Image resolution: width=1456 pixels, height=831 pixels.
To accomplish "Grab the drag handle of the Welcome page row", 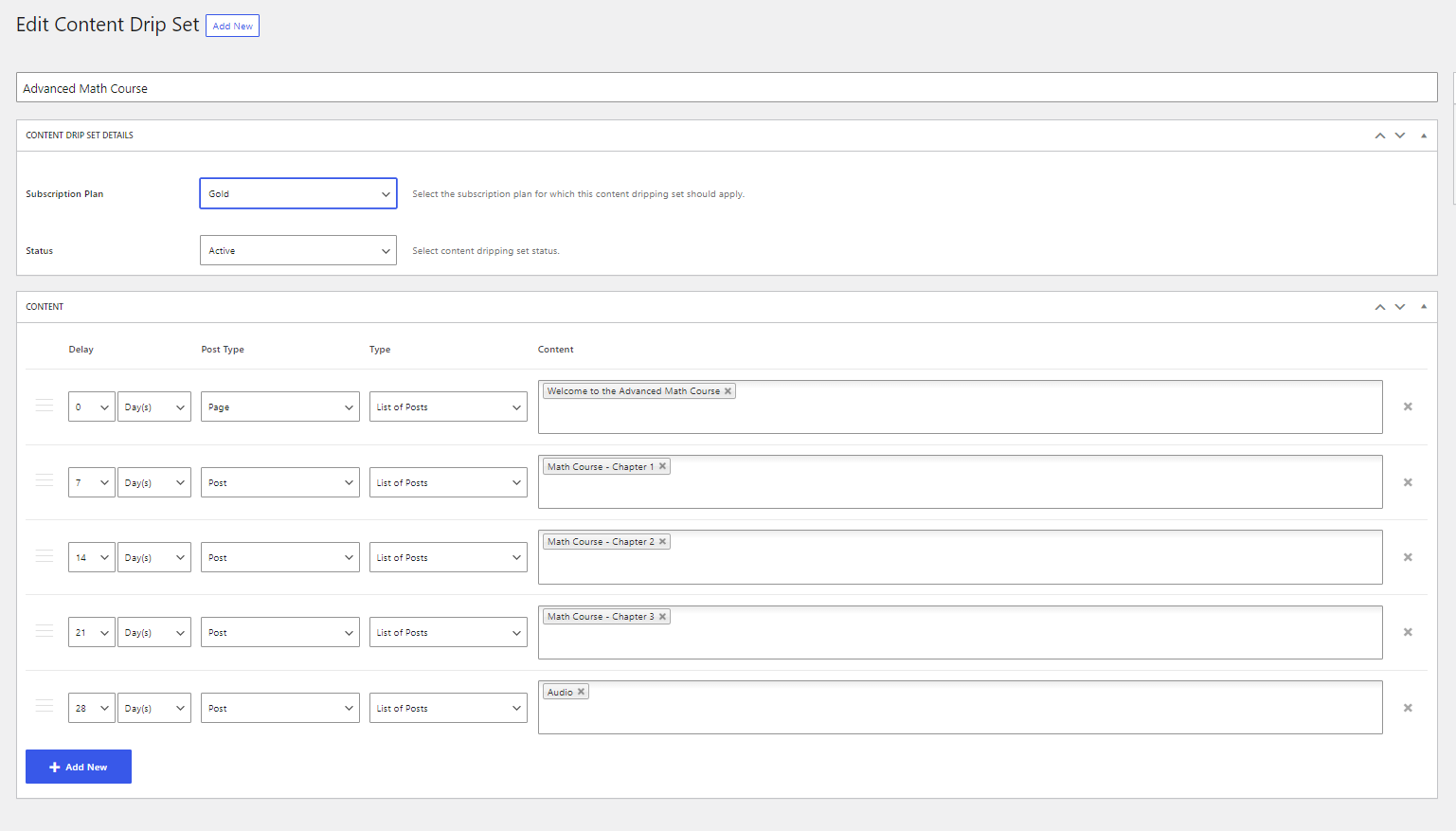I will [x=45, y=405].
